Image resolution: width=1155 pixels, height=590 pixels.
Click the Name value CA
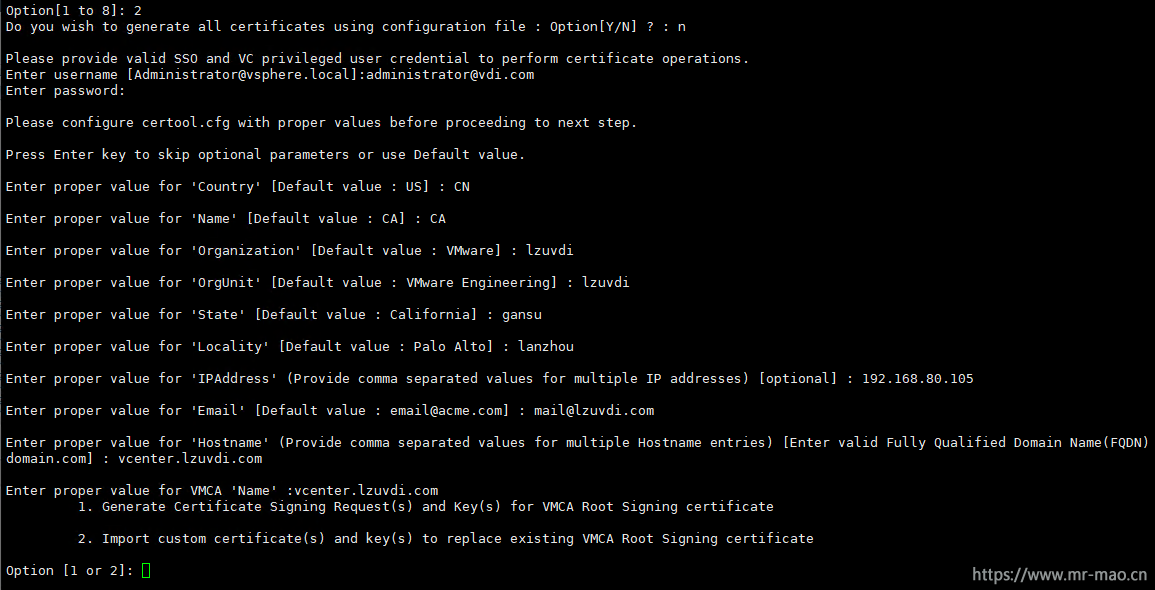(x=437, y=218)
